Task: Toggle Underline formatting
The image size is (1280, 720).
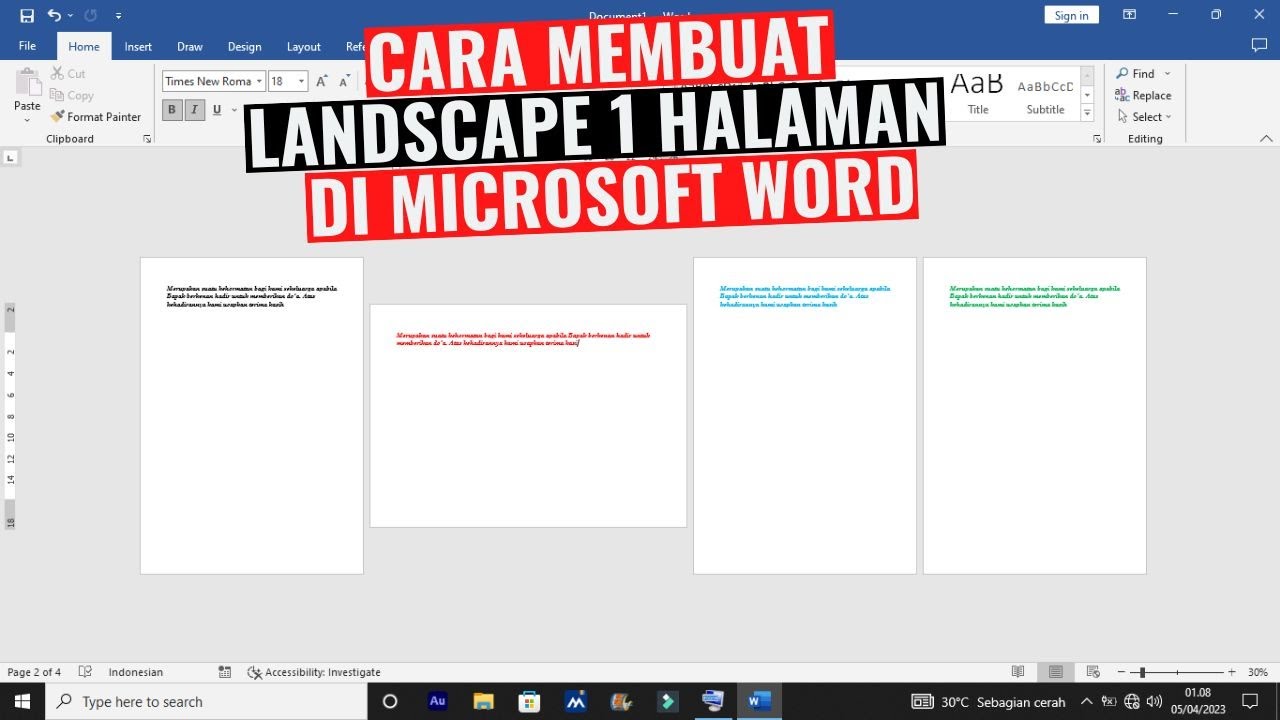Action: pyautogui.click(x=217, y=110)
